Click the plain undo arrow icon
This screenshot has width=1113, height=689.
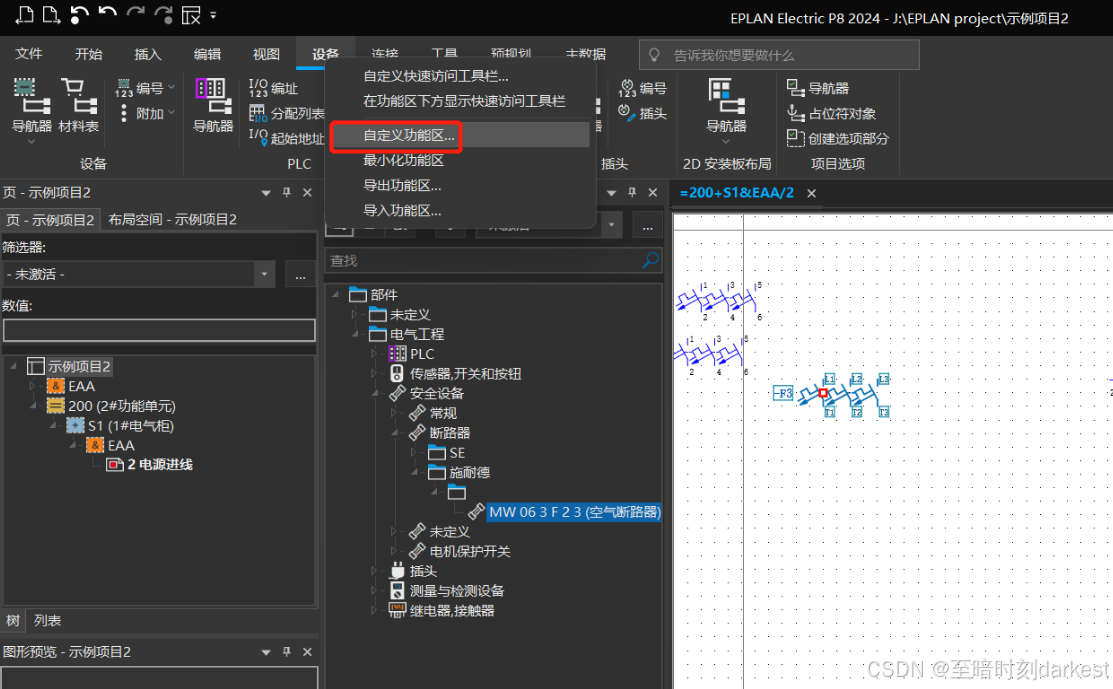107,14
